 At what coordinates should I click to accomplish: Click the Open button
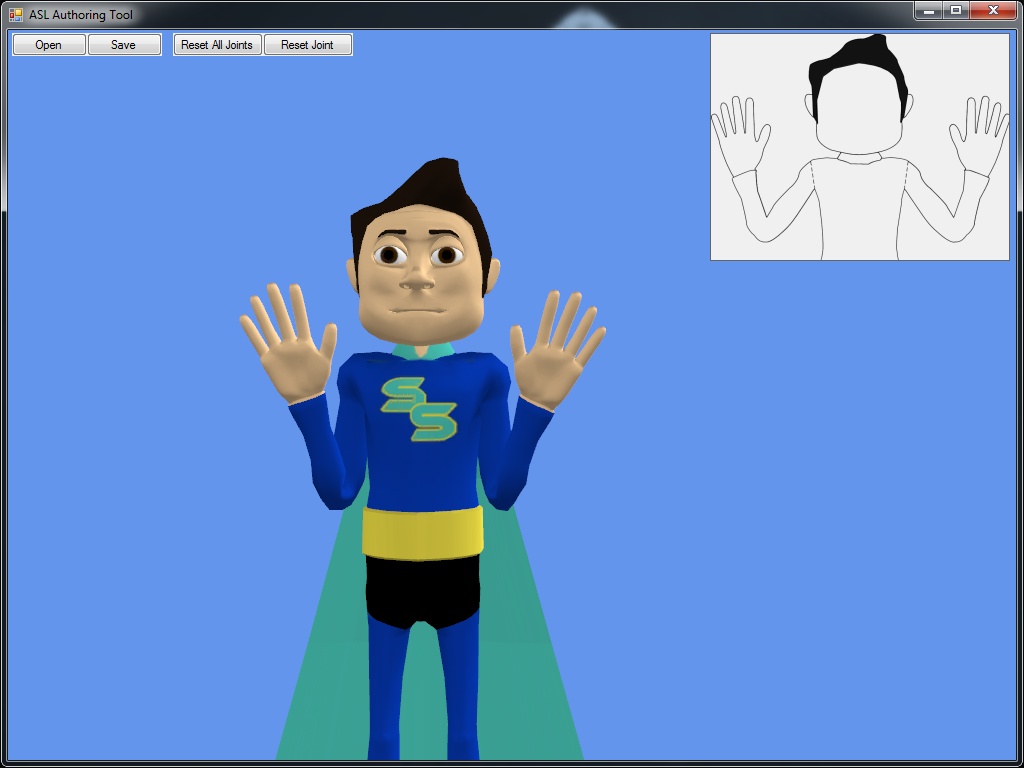(48, 45)
